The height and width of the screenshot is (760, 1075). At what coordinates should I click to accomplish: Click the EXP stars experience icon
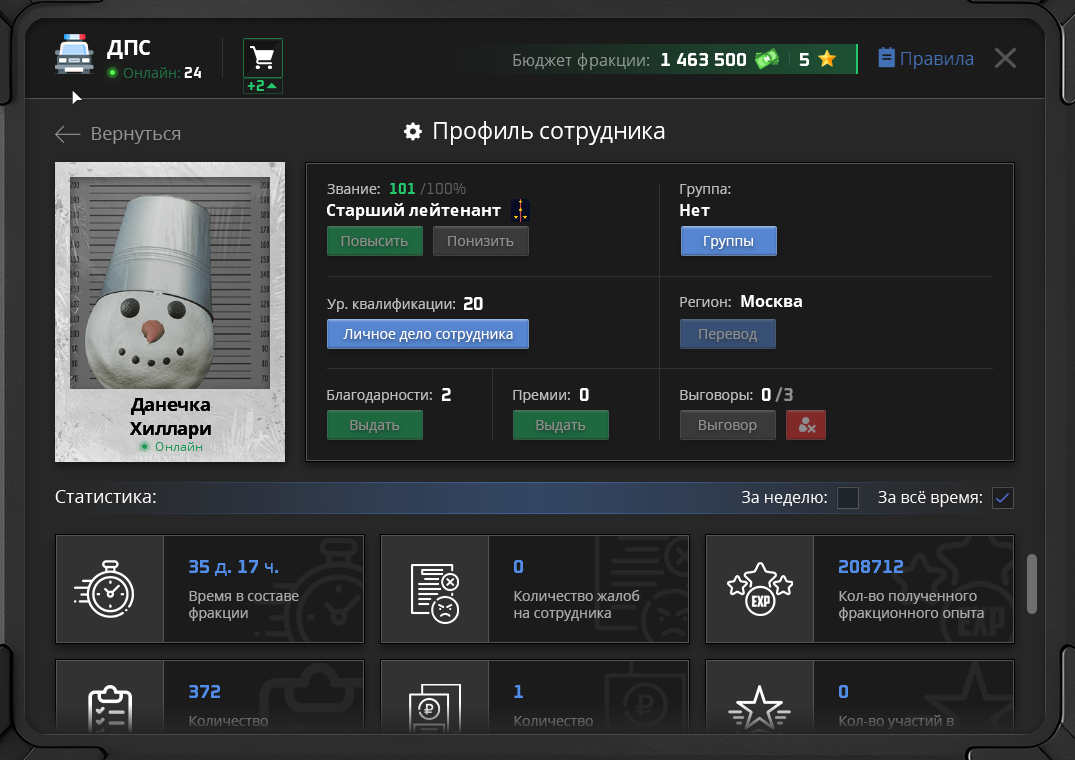(x=759, y=589)
